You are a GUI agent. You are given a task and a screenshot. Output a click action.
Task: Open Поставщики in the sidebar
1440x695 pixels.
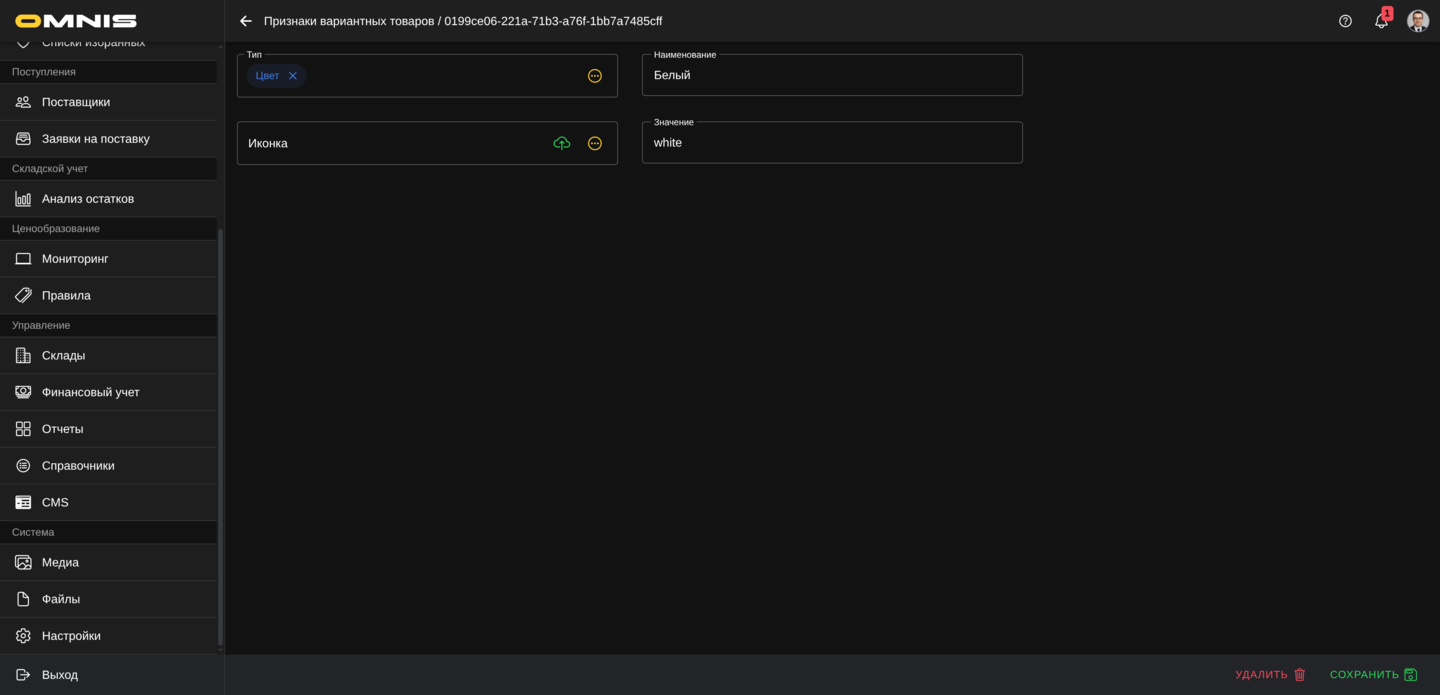(x=76, y=102)
